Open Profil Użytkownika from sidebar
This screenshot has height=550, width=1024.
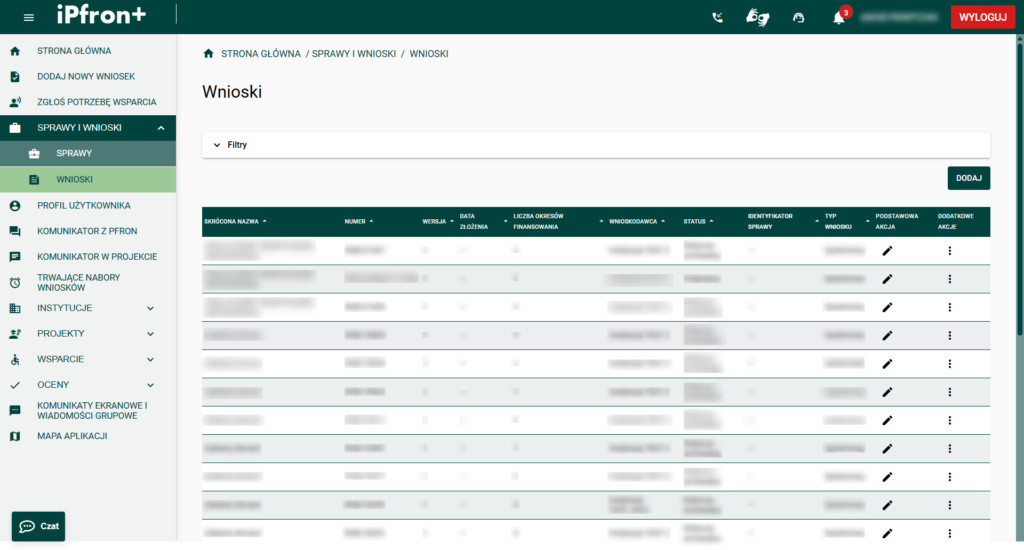point(84,206)
